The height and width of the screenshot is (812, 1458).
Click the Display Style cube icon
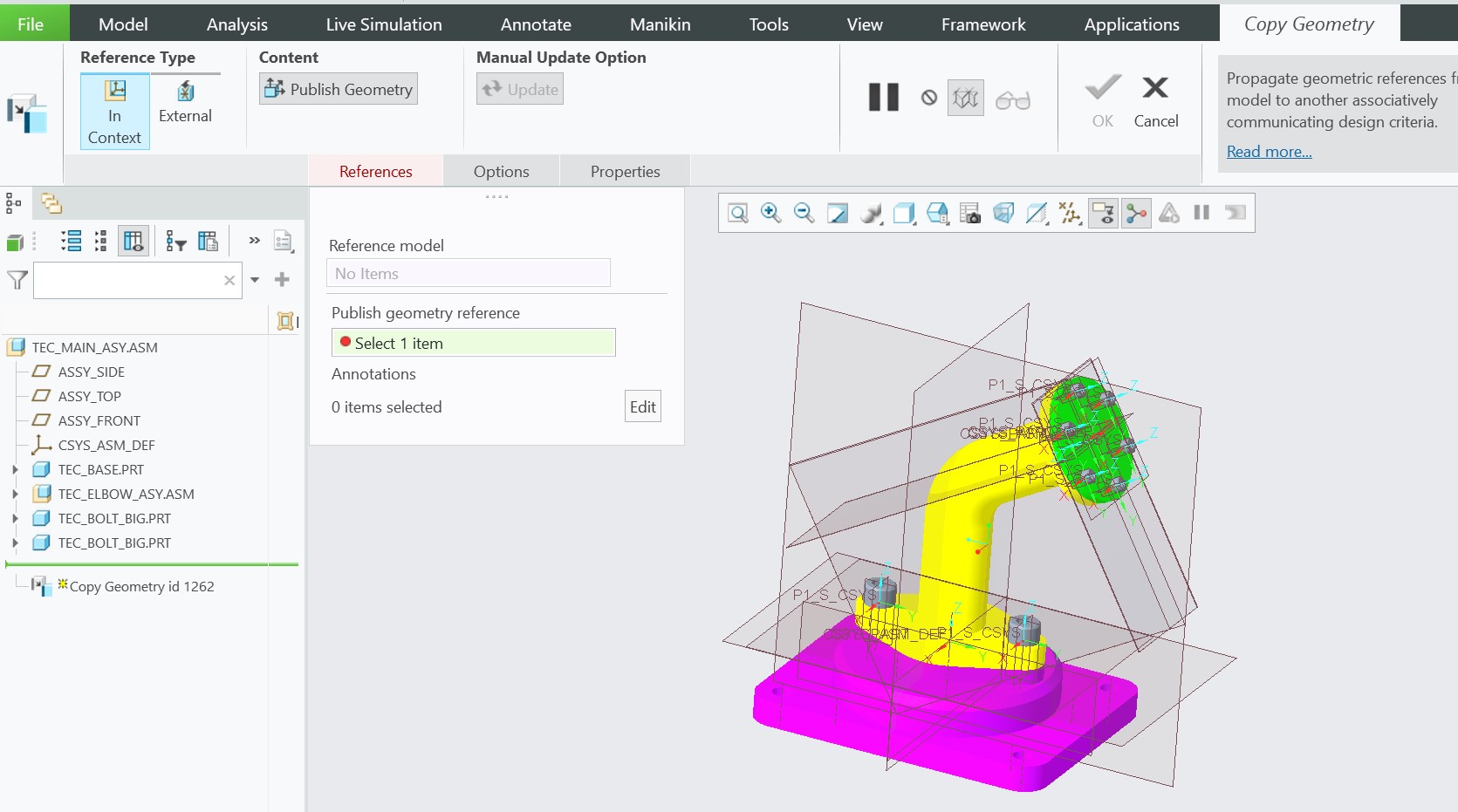[903, 213]
